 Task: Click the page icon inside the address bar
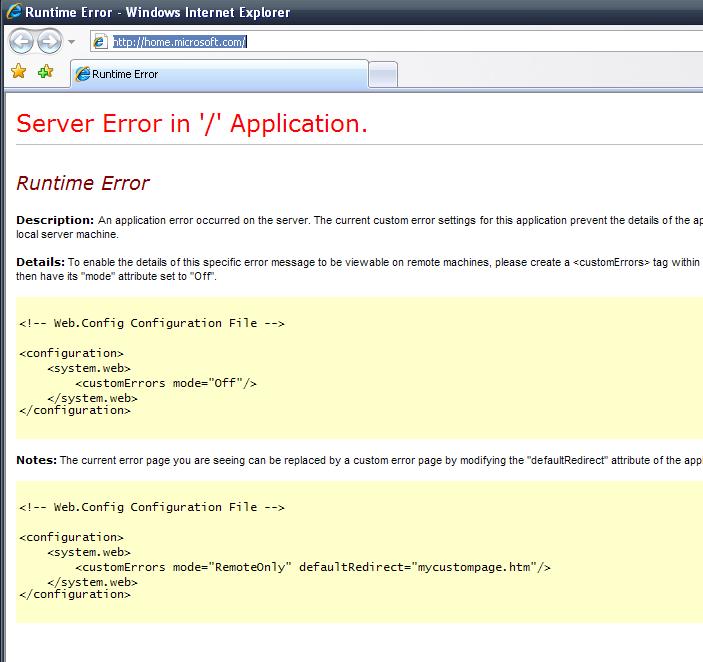coord(100,42)
